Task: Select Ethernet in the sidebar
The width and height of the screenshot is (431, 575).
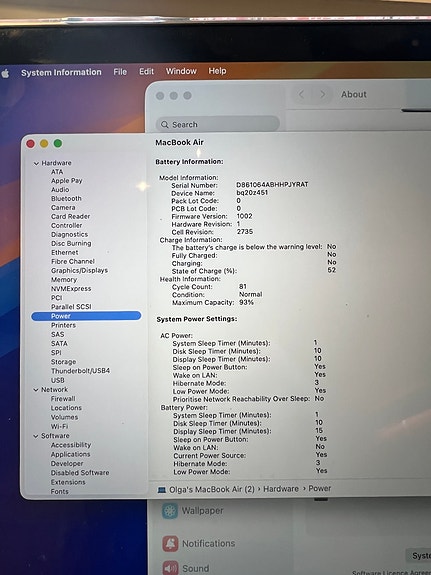Action: click(x=65, y=252)
